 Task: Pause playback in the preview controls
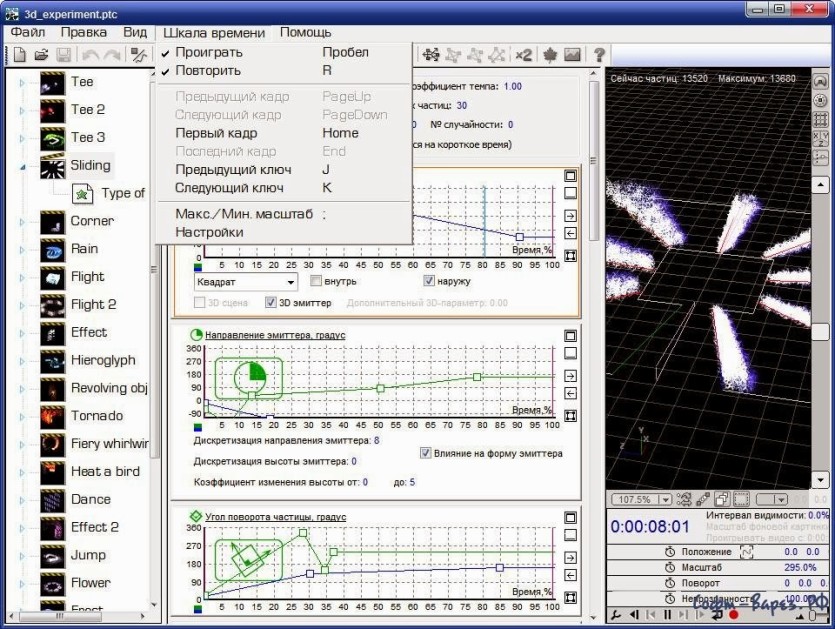(667, 615)
